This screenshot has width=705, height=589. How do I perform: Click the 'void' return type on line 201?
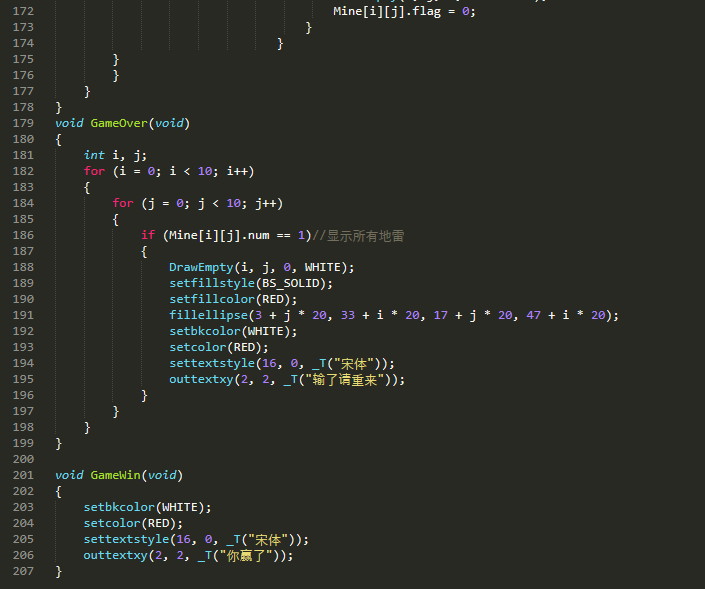(69, 475)
